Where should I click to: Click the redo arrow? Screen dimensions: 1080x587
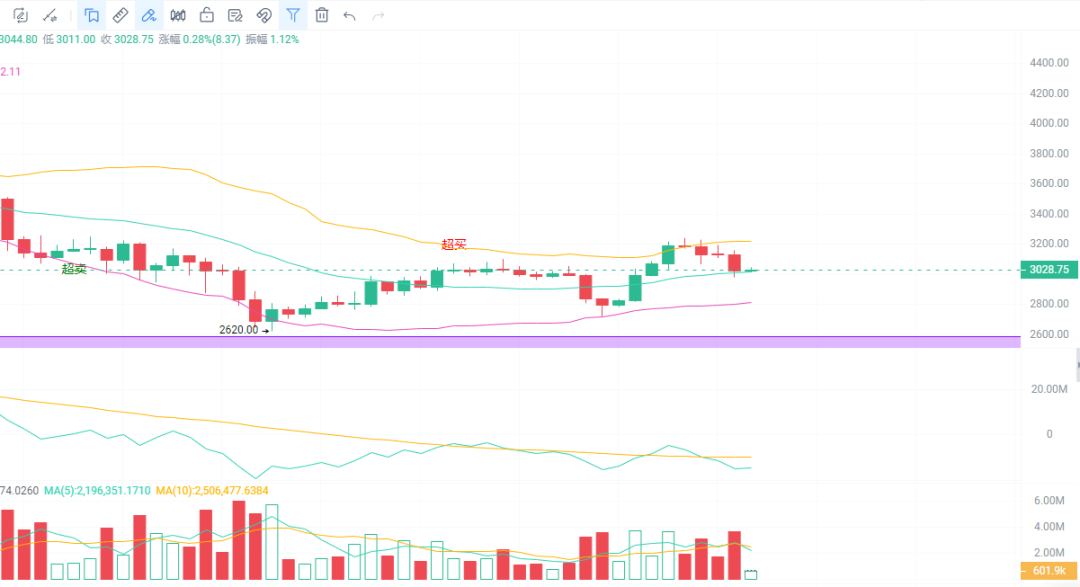[378, 15]
